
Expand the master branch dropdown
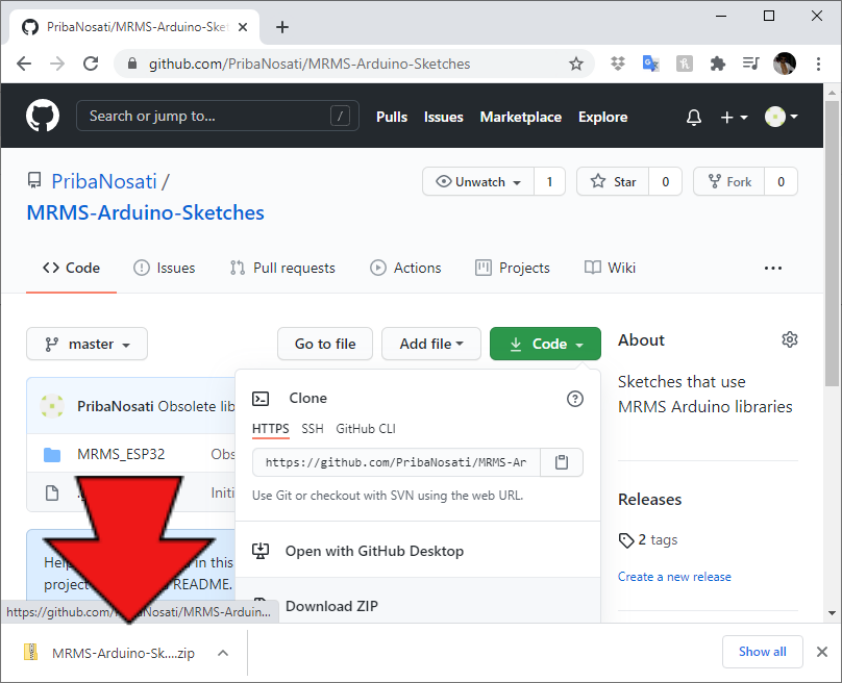pos(87,344)
